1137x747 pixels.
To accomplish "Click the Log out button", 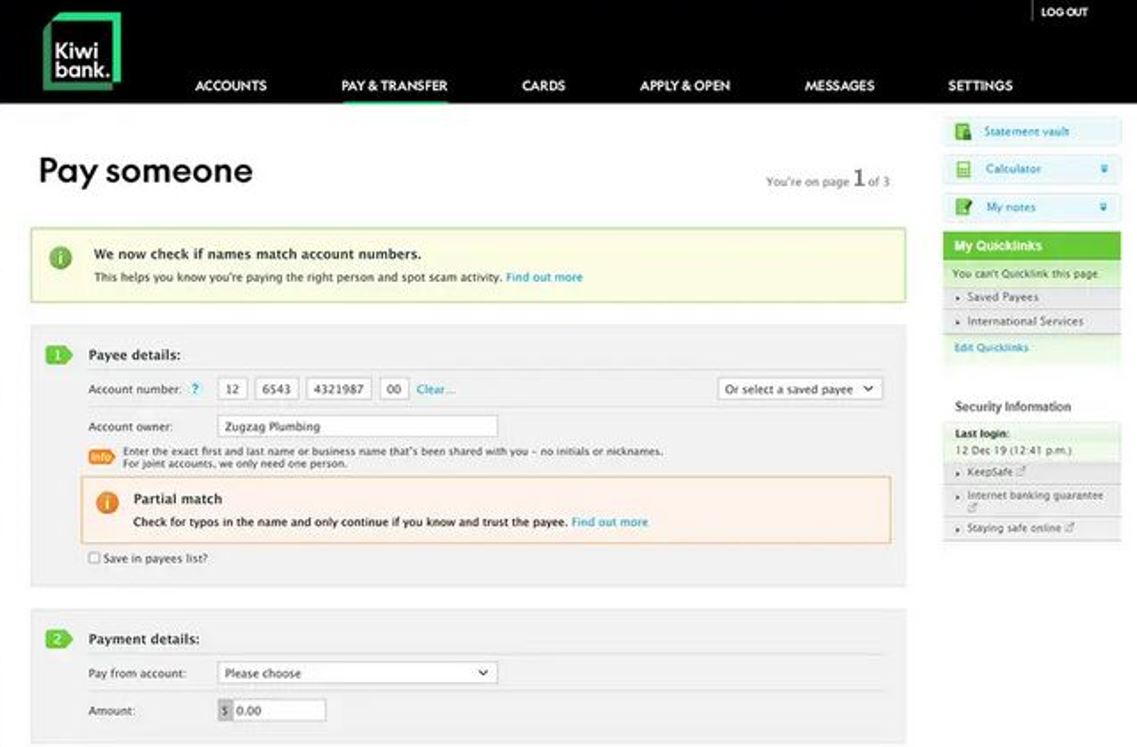I will tap(1064, 12).
